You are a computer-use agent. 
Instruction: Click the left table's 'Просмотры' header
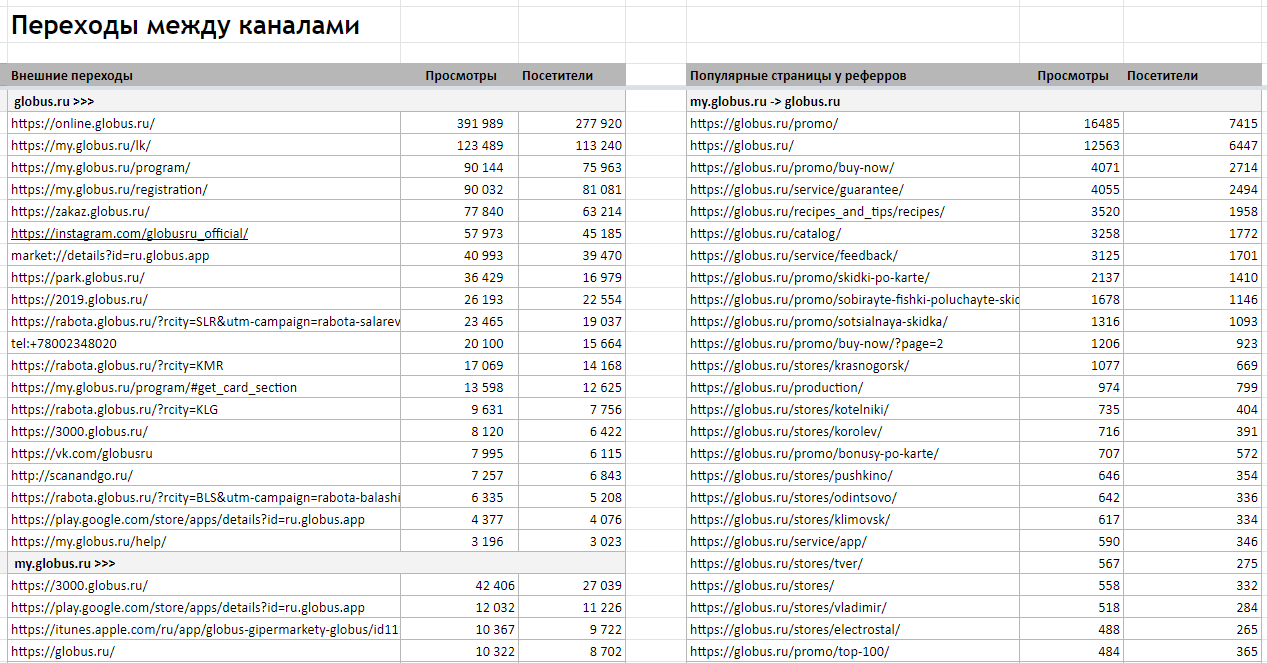461,75
